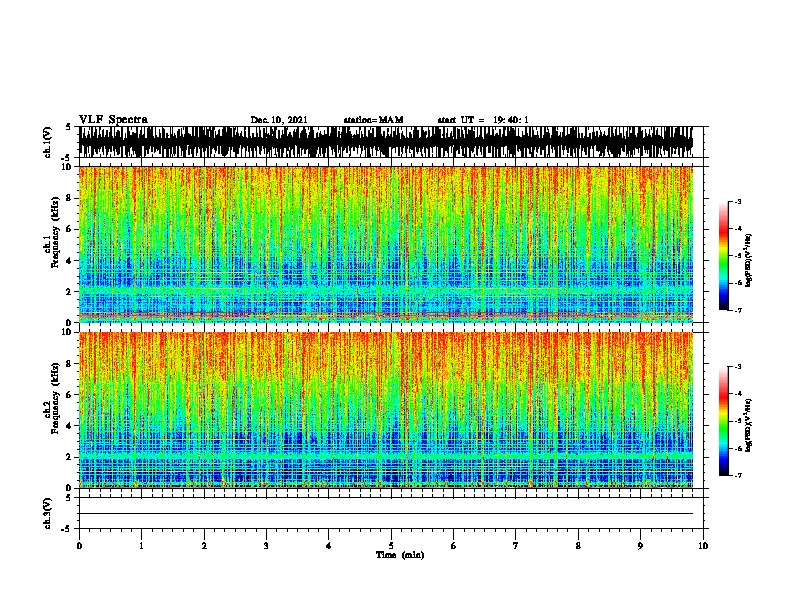The width and height of the screenshot is (792, 612).
Task: Click the "ch.3(V)" axis label
Action: [48, 513]
